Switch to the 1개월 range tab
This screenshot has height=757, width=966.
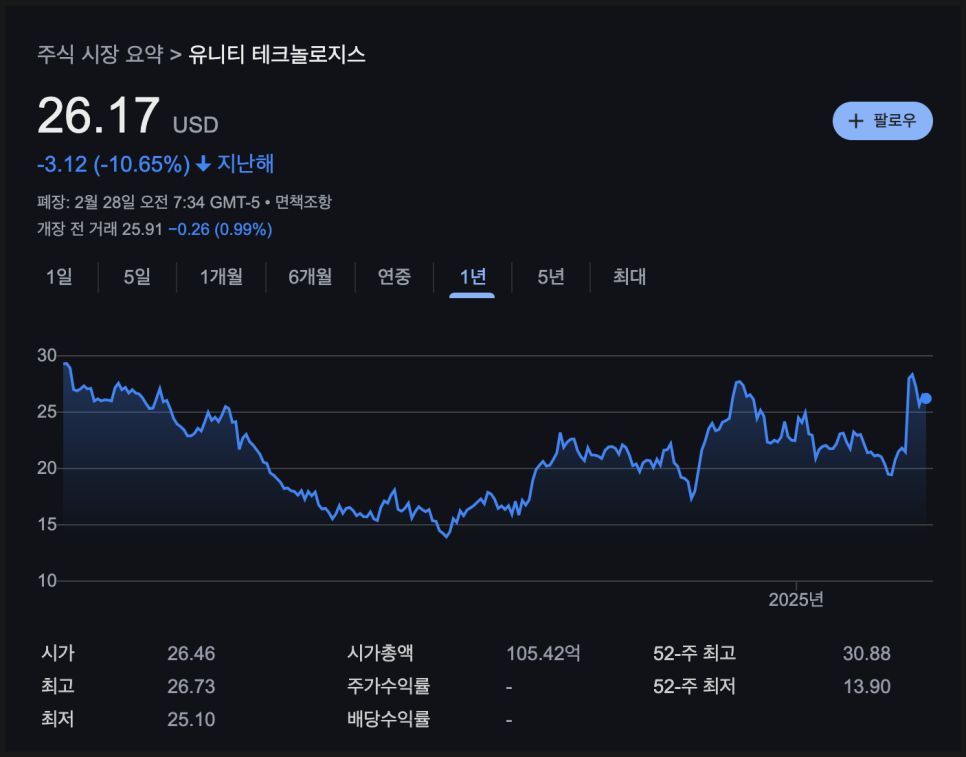tap(221, 277)
